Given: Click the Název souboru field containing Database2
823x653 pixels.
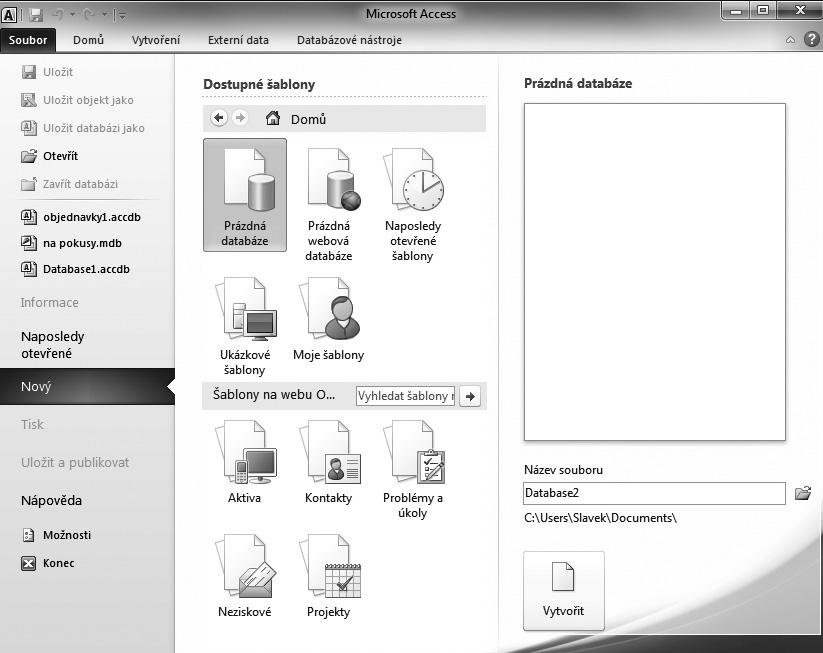Looking at the screenshot, I should pos(655,493).
